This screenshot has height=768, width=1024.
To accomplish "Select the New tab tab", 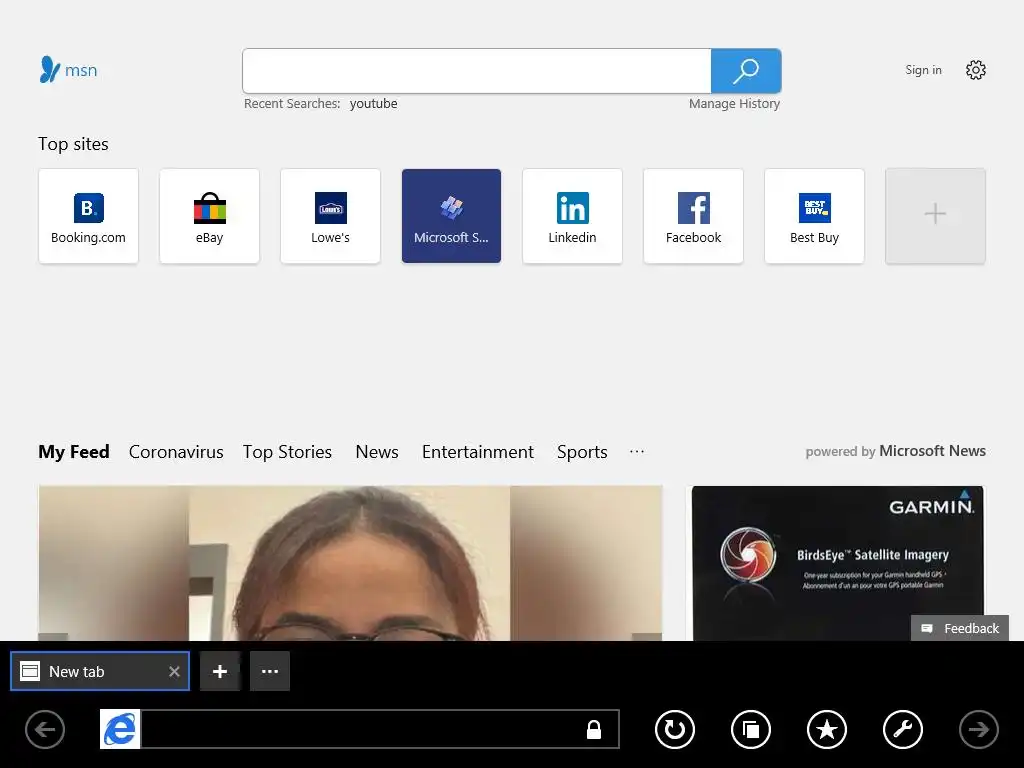I will point(100,671).
